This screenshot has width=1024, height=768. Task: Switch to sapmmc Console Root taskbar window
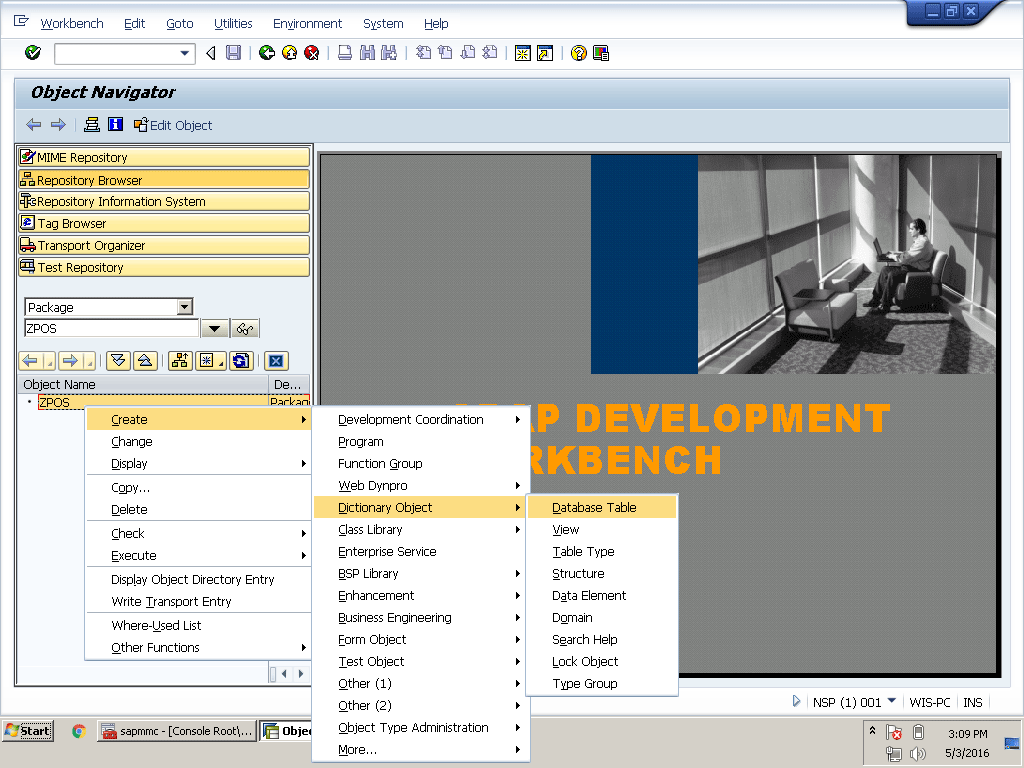(176, 731)
